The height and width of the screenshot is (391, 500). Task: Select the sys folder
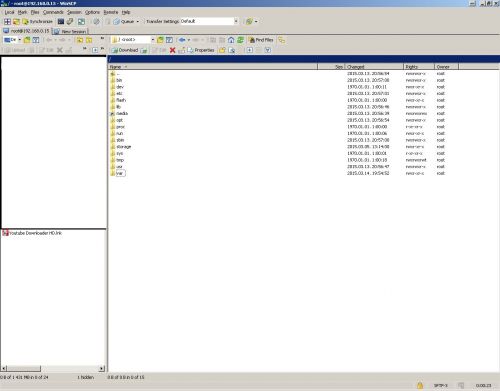point(119,154)
